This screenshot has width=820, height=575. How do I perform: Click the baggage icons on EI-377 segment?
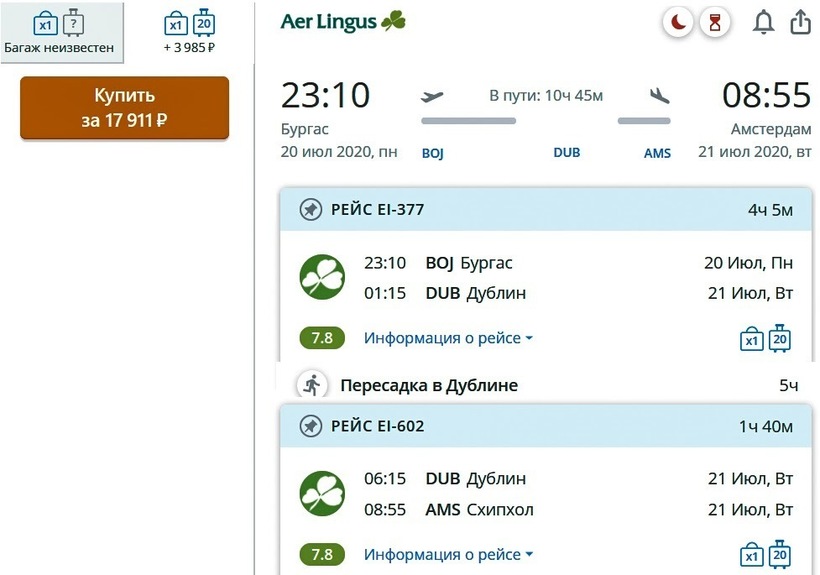pyautogui.click(x=766, y=339)
